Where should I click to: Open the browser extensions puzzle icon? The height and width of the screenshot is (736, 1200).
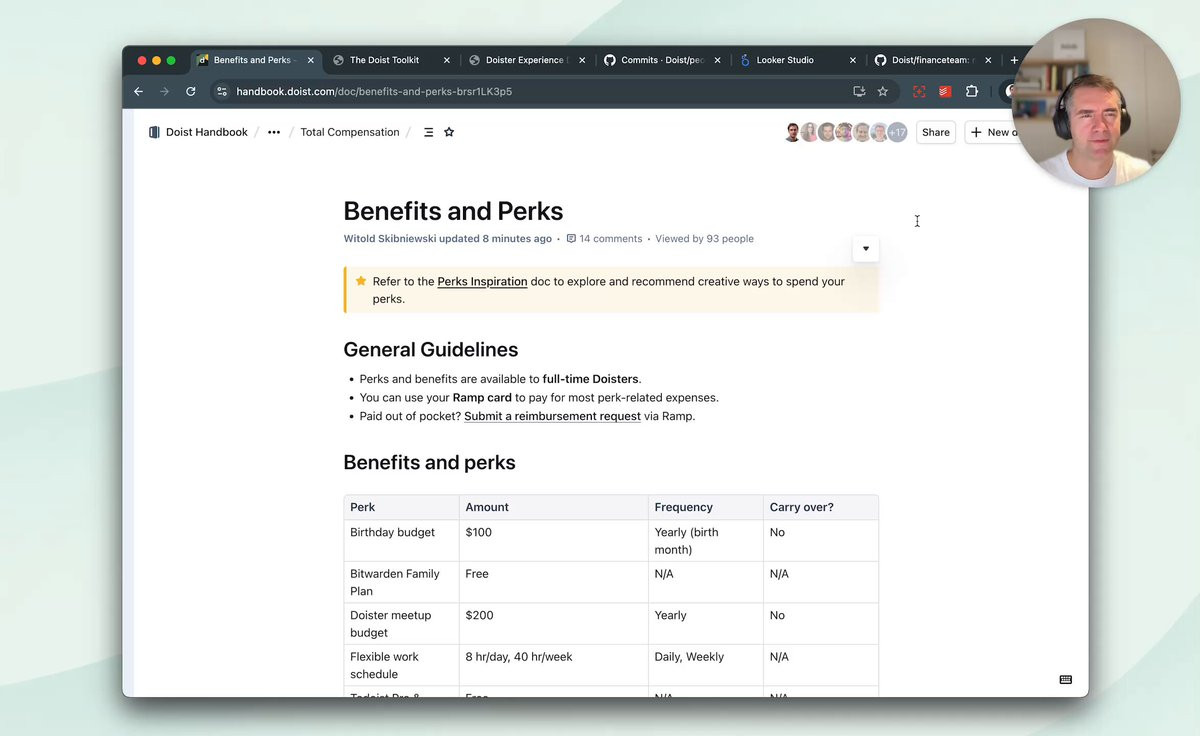pos(971,91)
